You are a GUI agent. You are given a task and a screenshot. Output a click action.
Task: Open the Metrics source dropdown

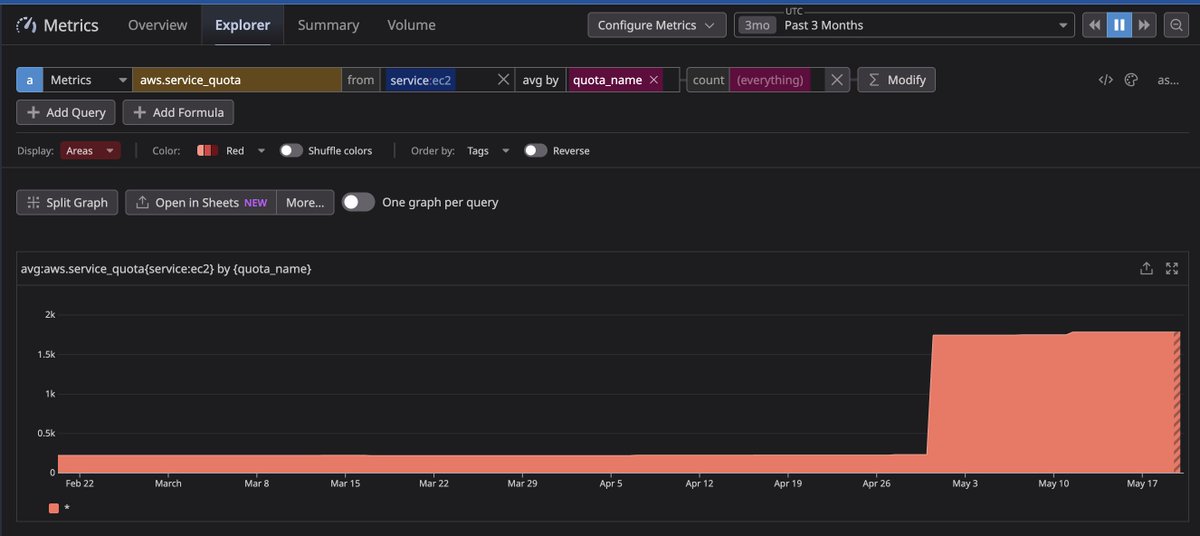pos(87,80)
